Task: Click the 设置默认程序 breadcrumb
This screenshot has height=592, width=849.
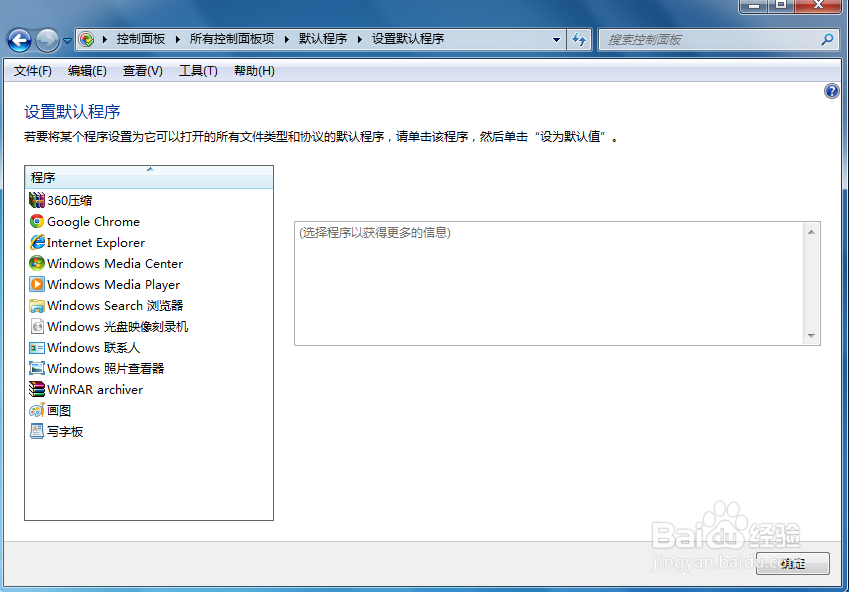Action: (408, 39)
